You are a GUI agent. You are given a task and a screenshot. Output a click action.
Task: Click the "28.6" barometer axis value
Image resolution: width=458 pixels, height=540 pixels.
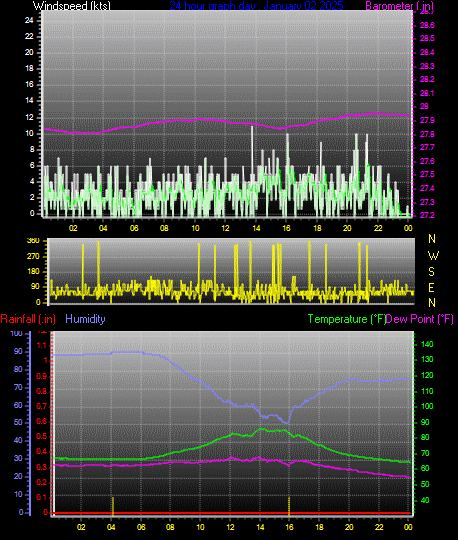click(x=427, y=25)
